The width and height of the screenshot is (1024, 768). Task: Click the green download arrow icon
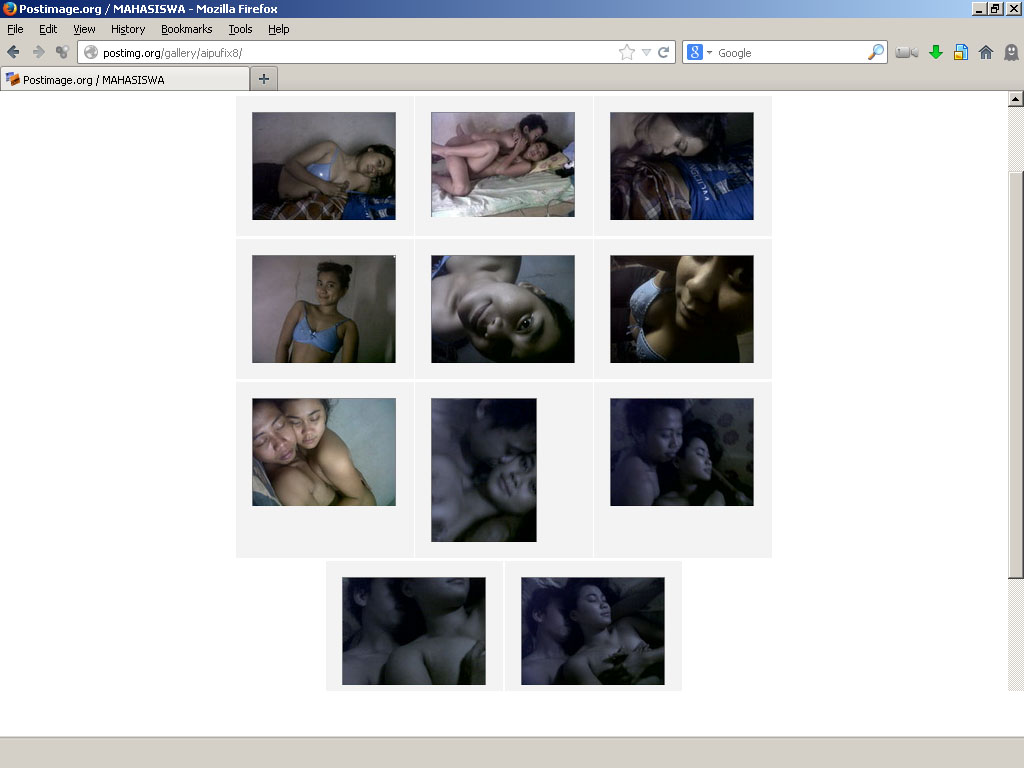tap(936, 52)
